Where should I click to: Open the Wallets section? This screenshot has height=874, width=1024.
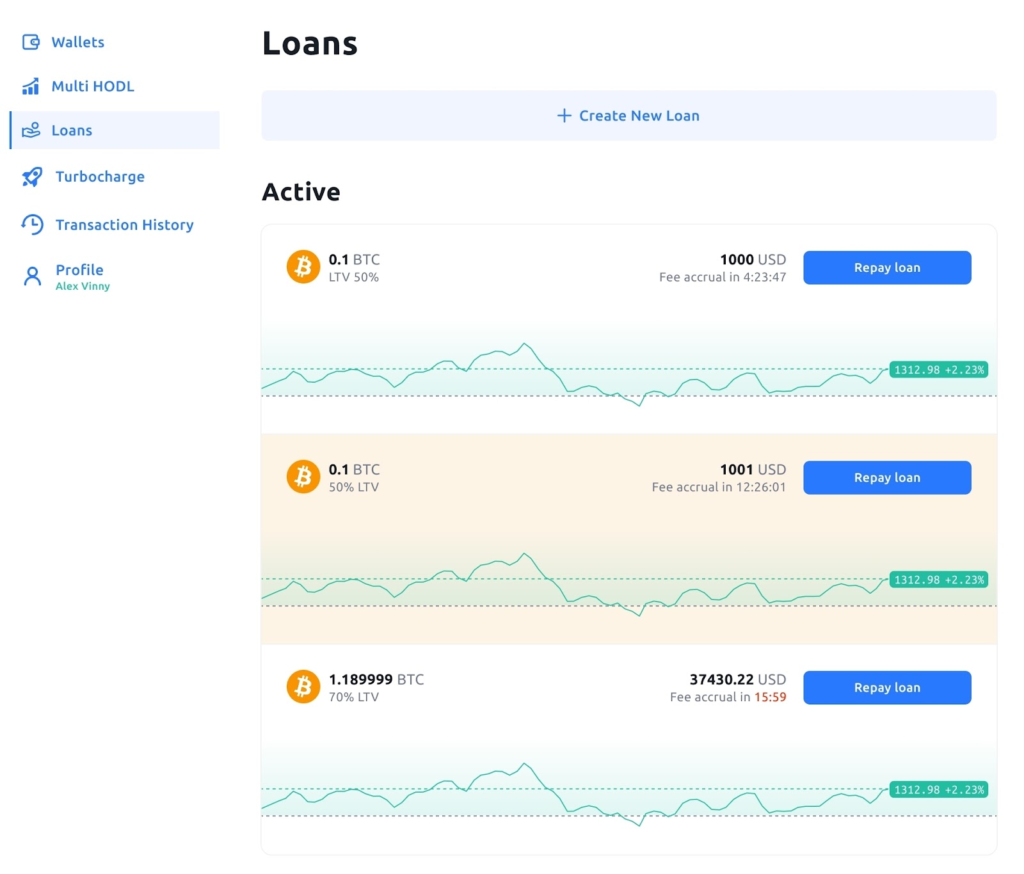(x=80, y=41)
